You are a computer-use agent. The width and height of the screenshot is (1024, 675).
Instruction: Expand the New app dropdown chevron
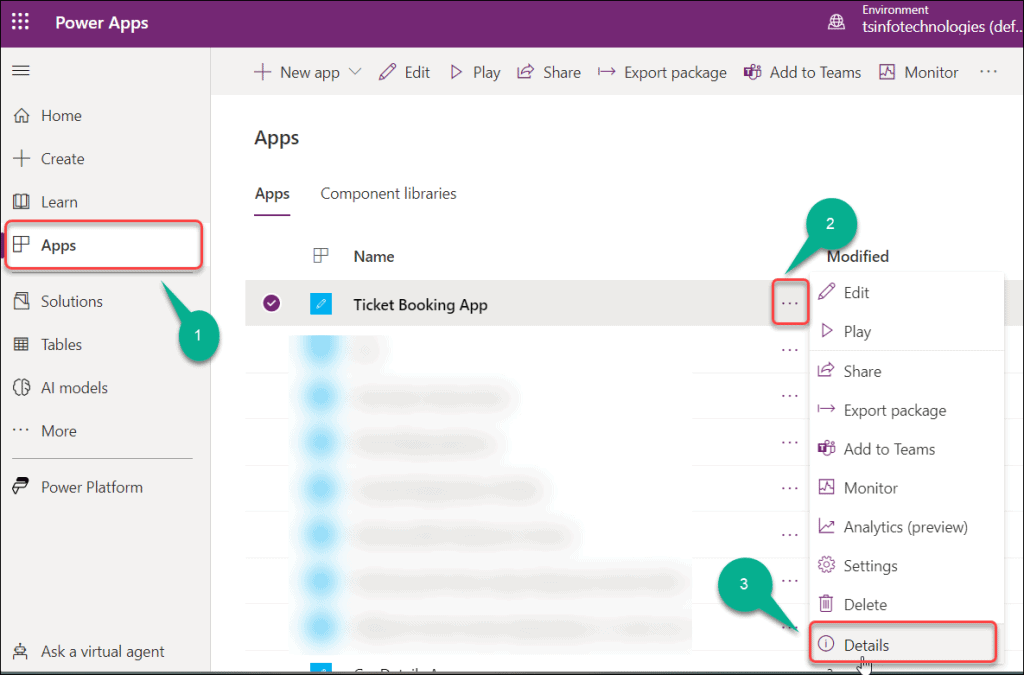355,72
